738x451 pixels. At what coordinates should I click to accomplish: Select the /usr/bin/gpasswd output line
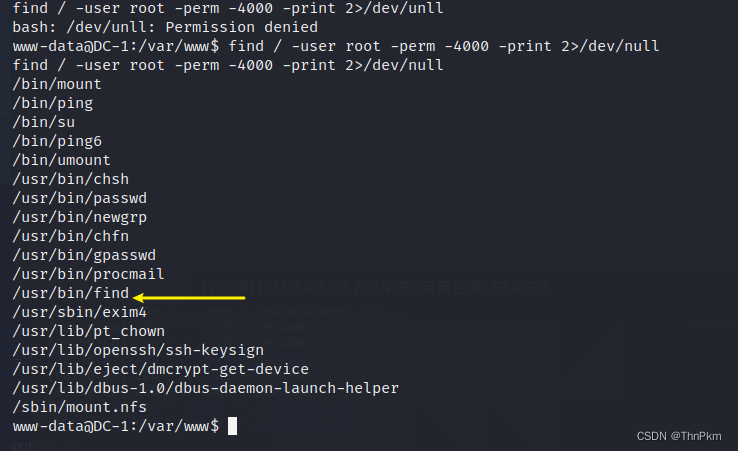click(x=84, y=255)
